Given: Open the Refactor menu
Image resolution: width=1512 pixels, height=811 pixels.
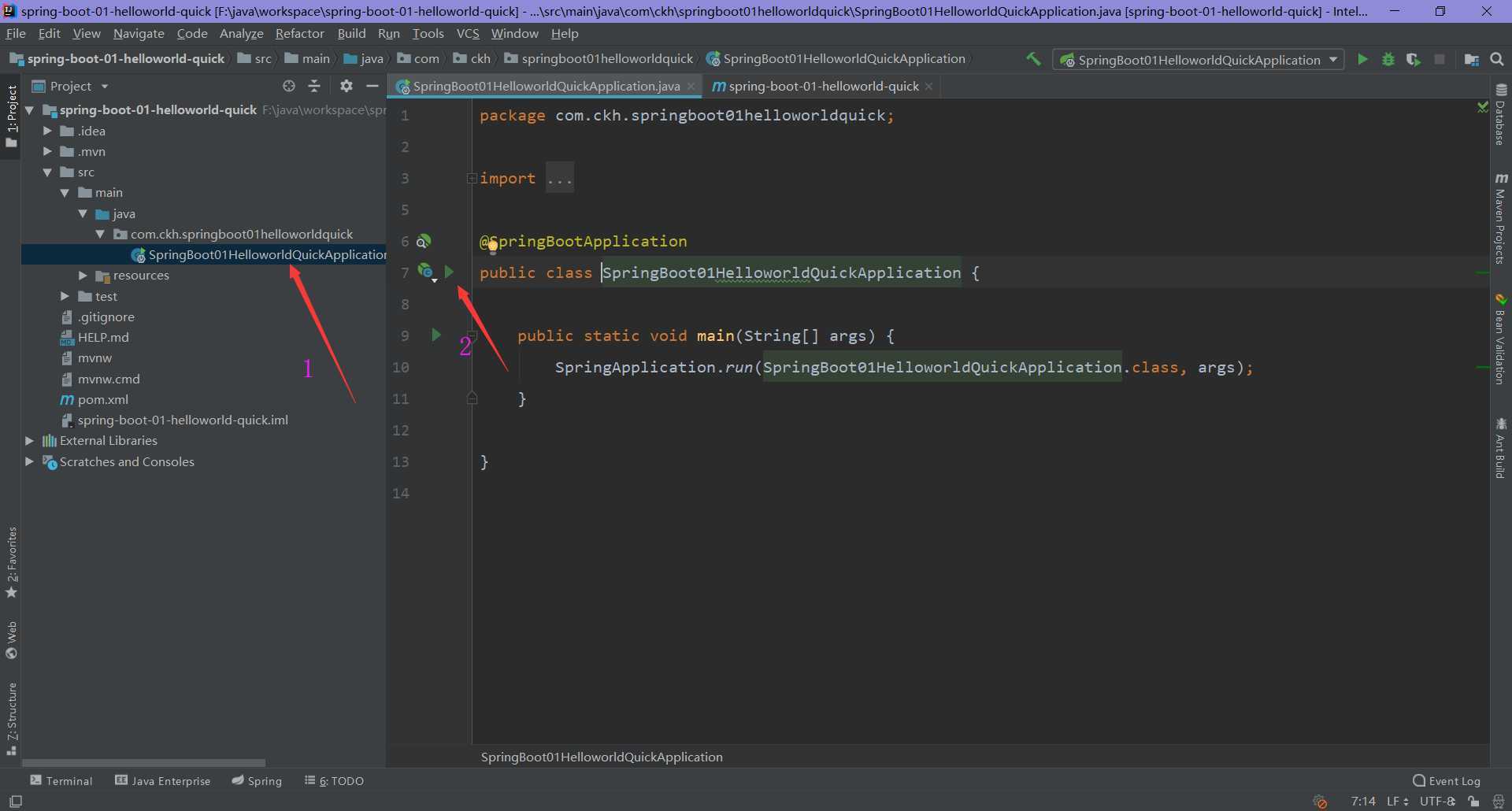Looking at the screenshot, I should [x=299, y=34].
